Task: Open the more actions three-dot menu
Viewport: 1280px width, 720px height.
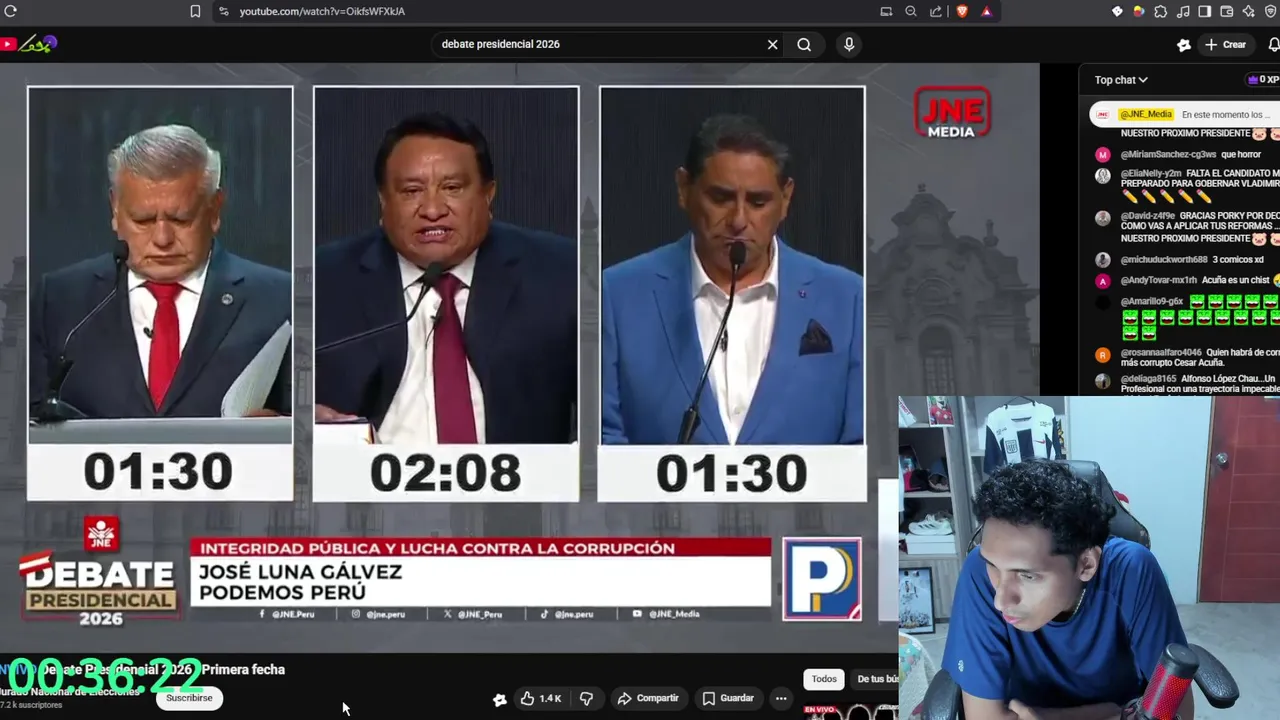Action: (x=781, y=698)
